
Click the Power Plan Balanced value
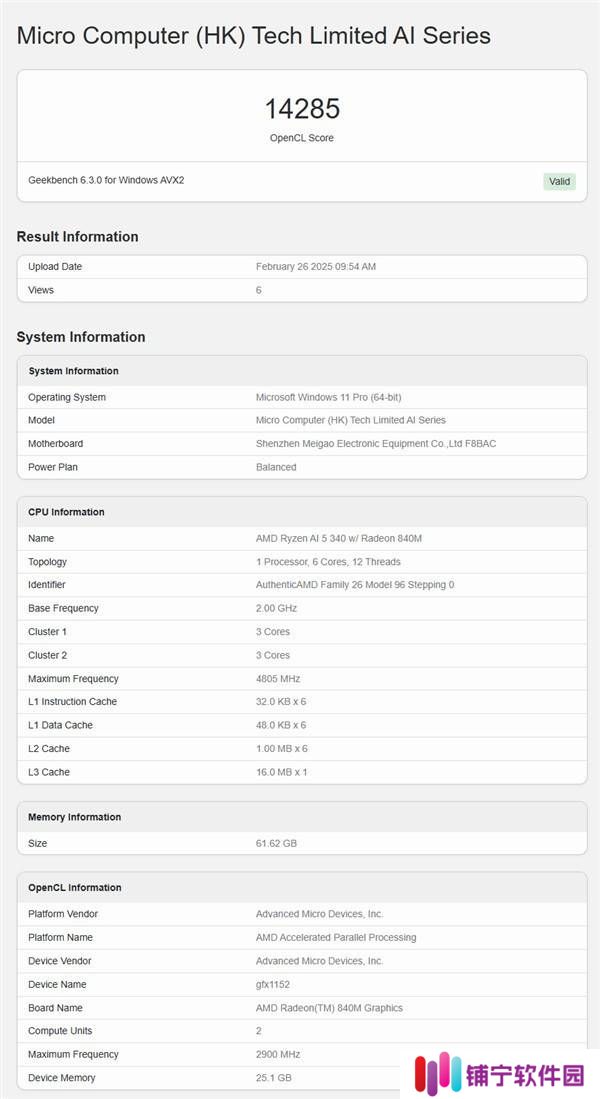click(276, 467)
